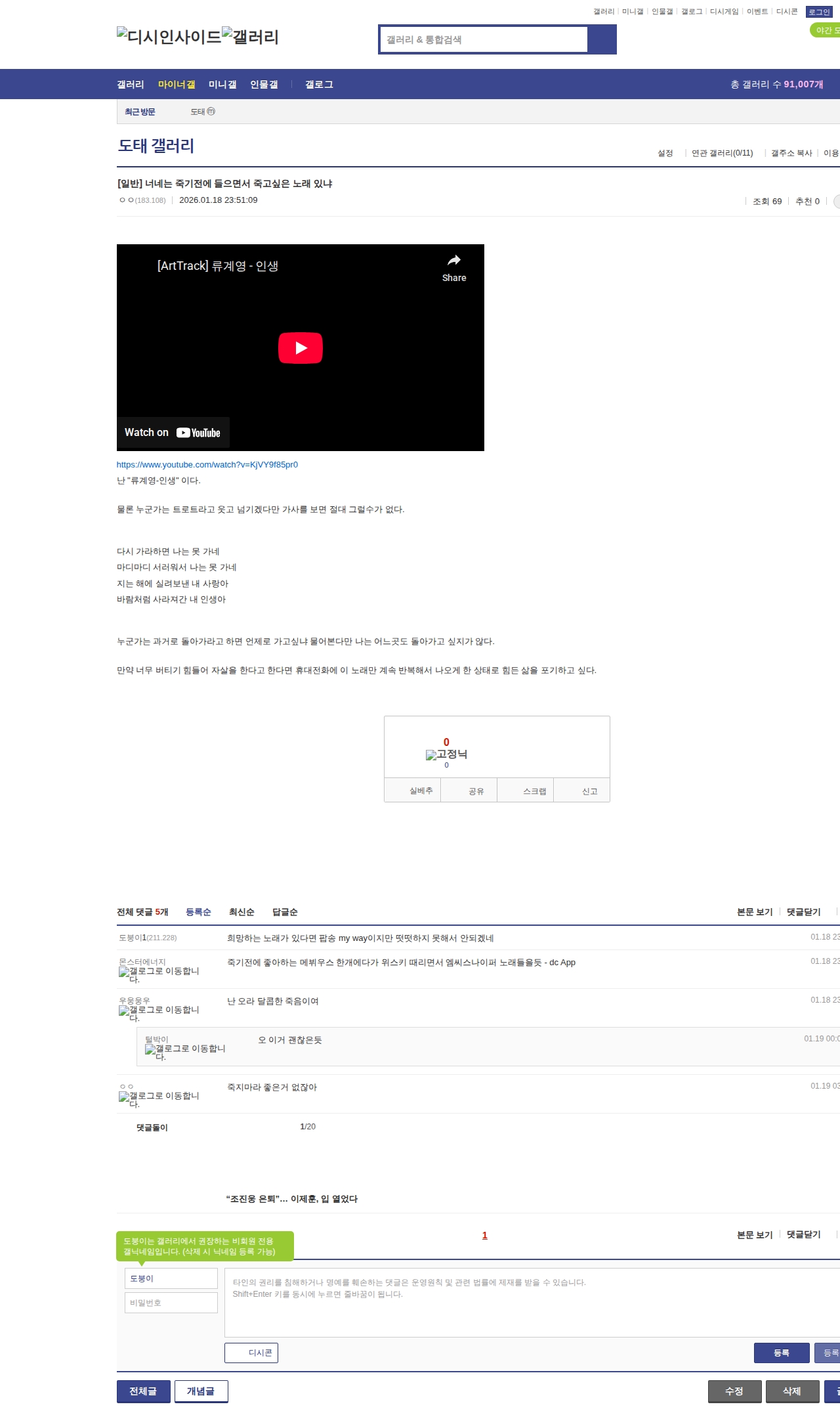840x1415 pixels.
Task: Toggle the 야간 모드 night mode switch
Action: 824,30
